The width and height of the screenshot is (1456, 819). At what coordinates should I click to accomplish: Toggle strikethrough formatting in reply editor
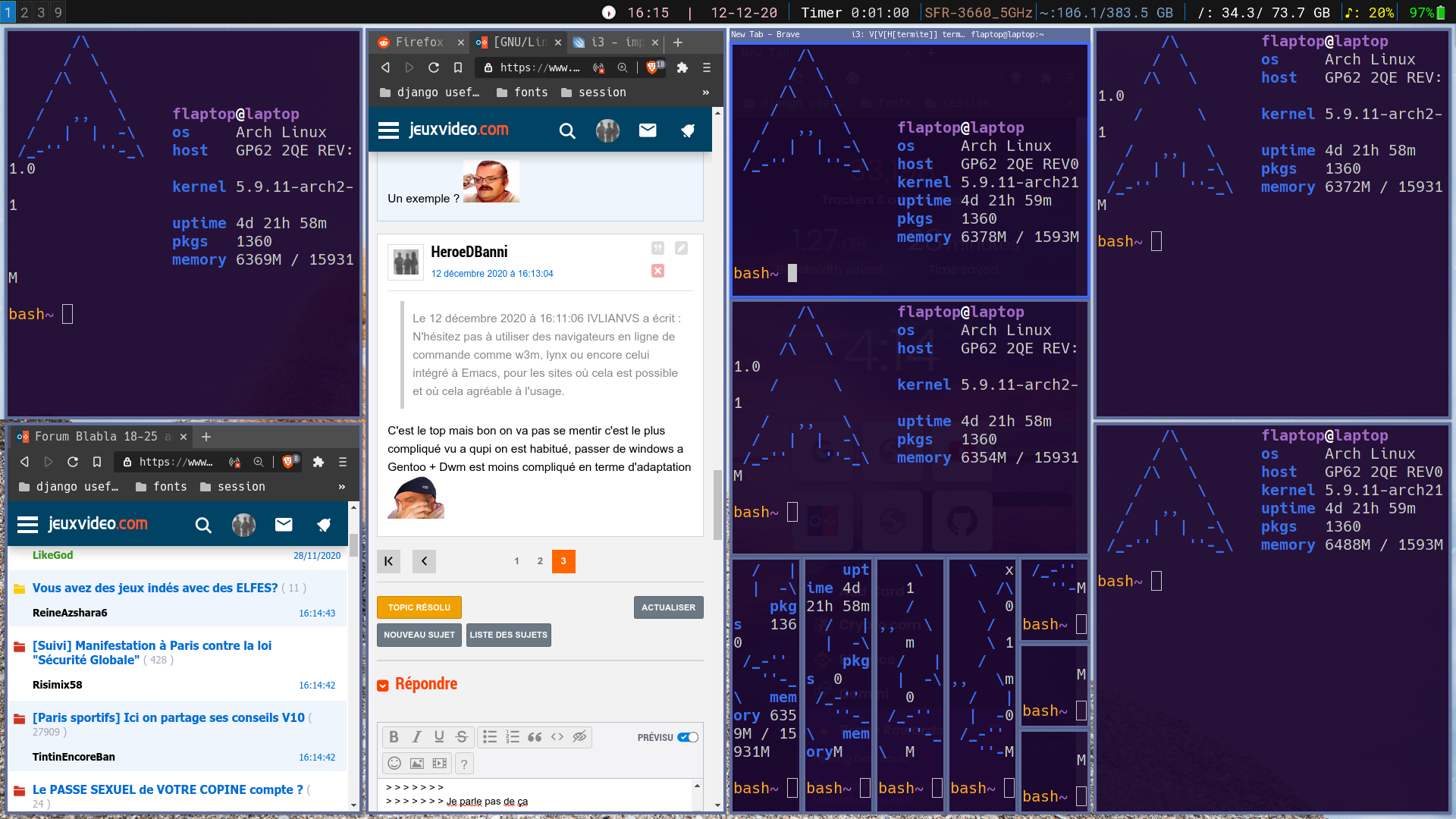click(x=461, y=737)
